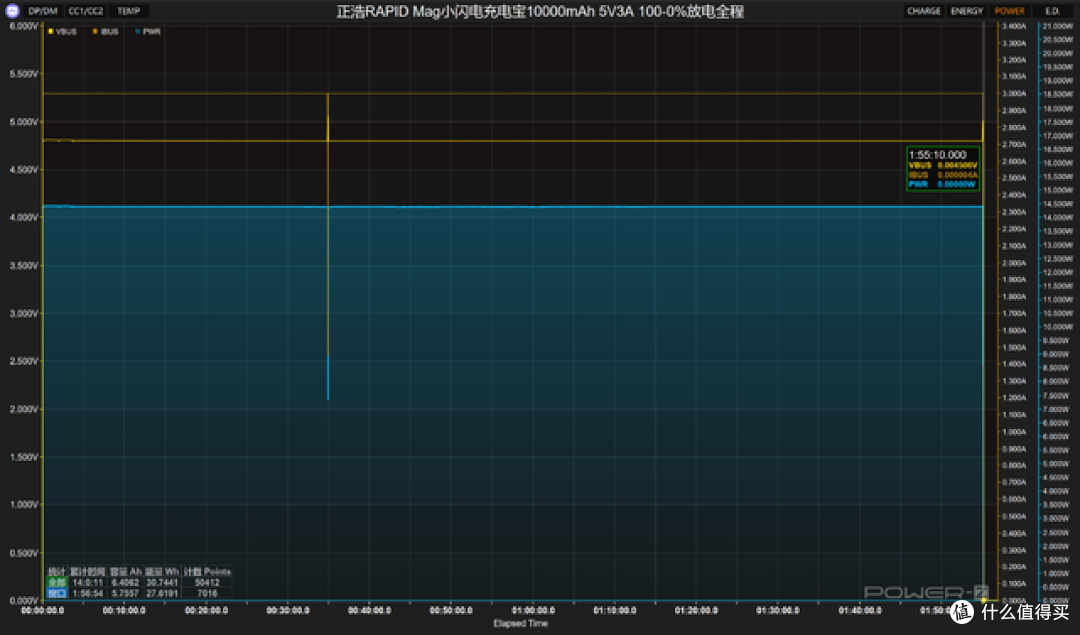This screenshot has width=1080, height=635.
Task: Click the chart title text
Action: (x=540, y=12)
